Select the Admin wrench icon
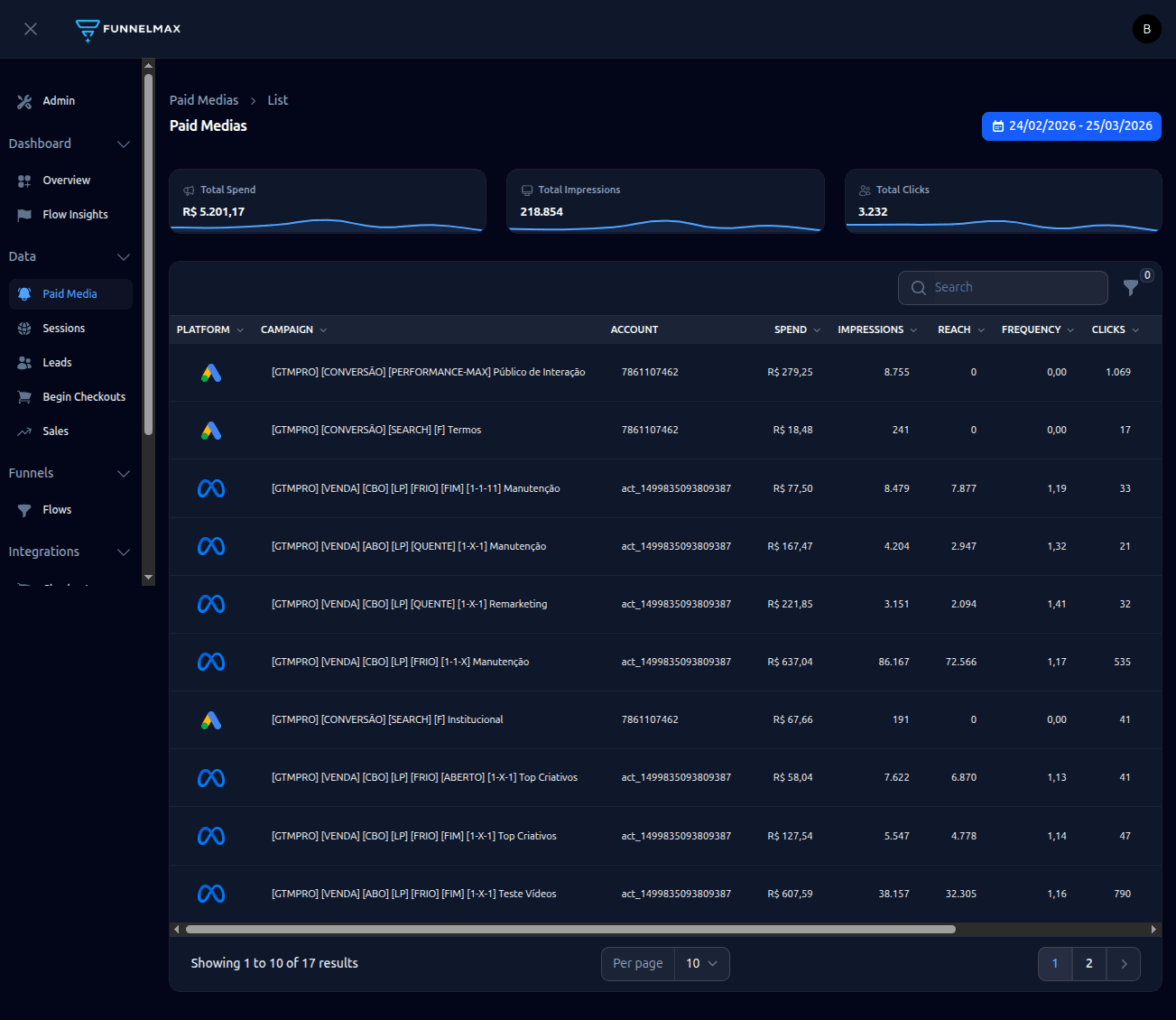Viewport: 1176px width, 1020px height. click(x=24, y=101)
